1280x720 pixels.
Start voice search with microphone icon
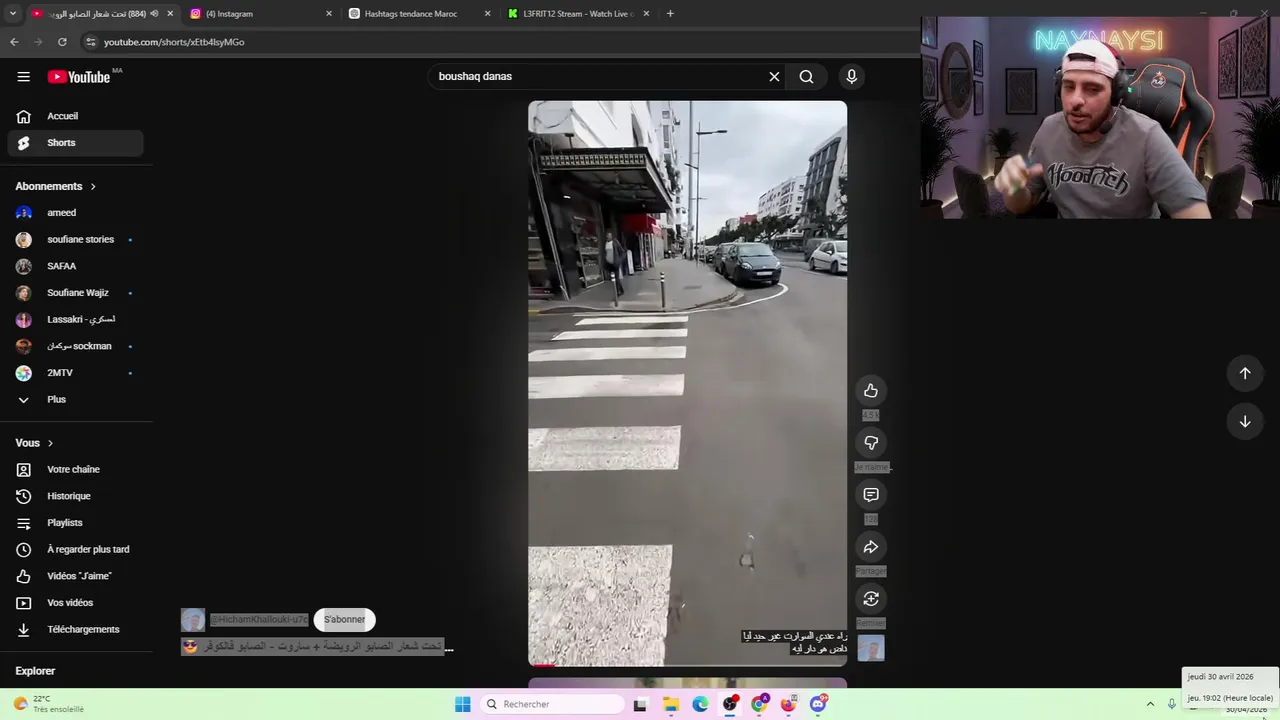(x=852, y=77)
